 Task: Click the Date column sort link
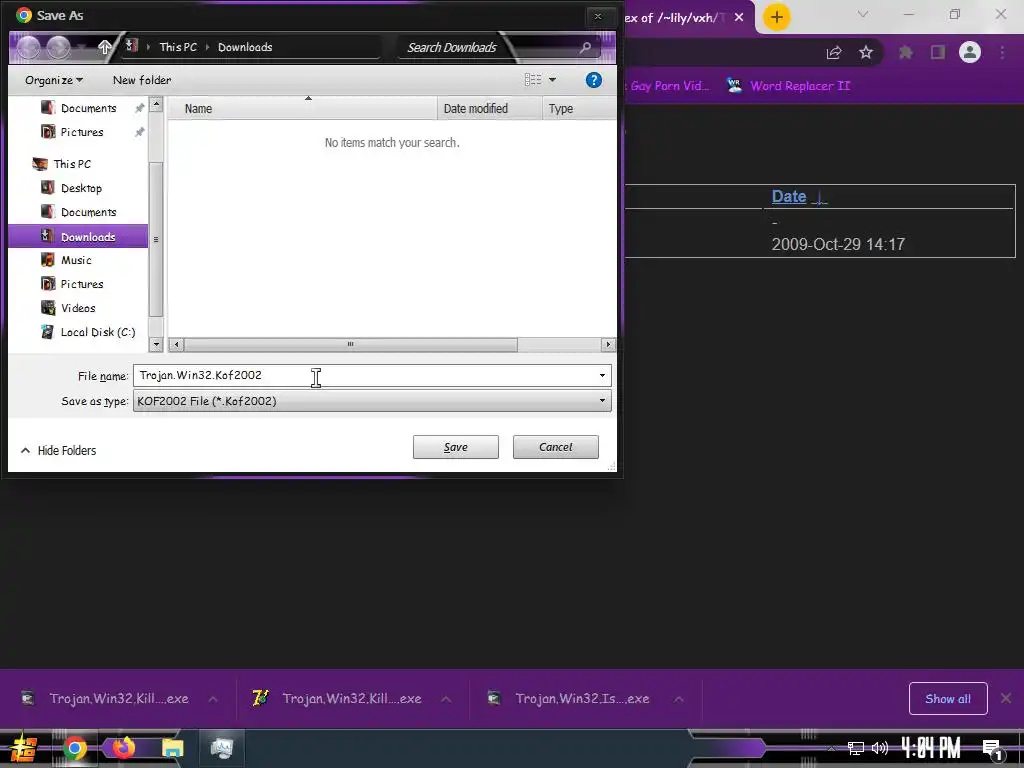click(x=789, y=196)
